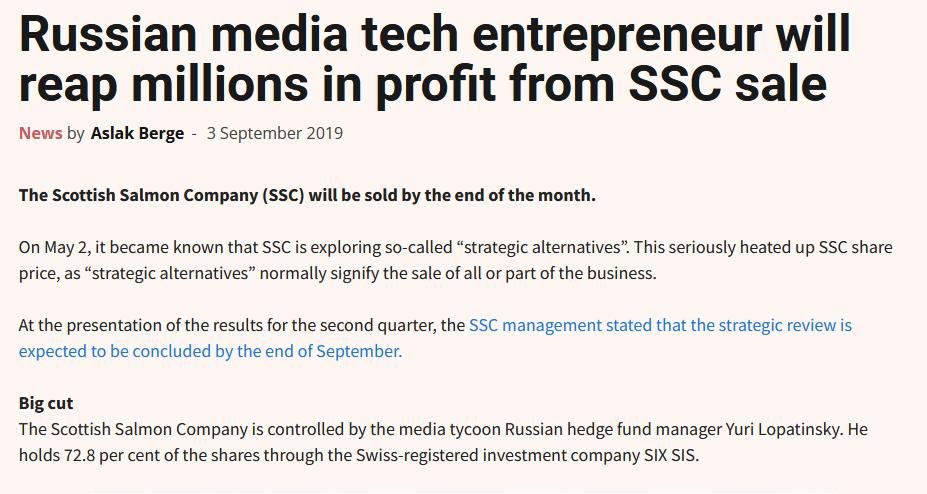Screen dimensions: 927x494
Task: Click the bold lead sentence about SSC
Action: 307,194
